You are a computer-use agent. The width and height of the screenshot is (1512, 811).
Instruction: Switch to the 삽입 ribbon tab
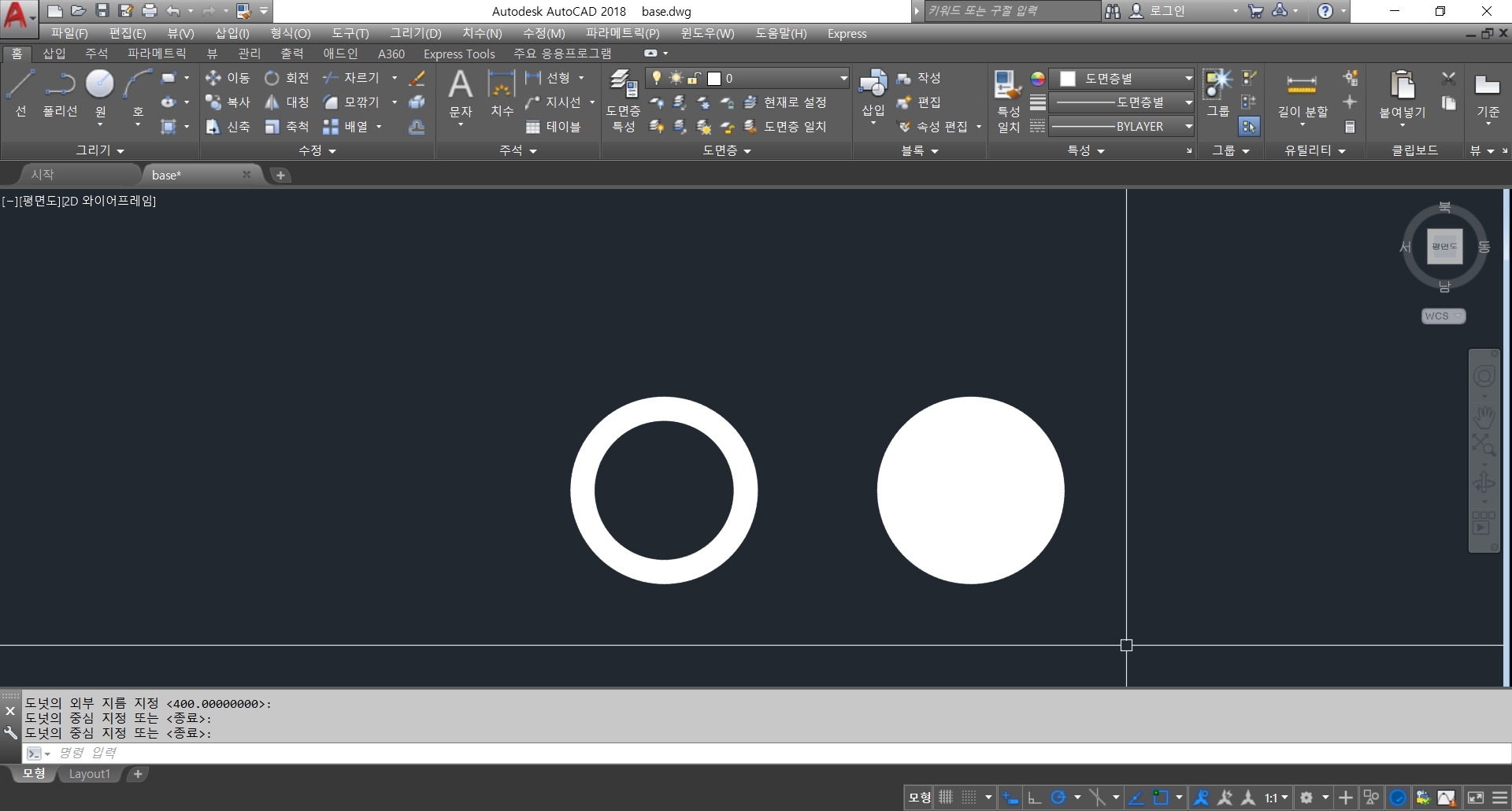tap(54, 54)
